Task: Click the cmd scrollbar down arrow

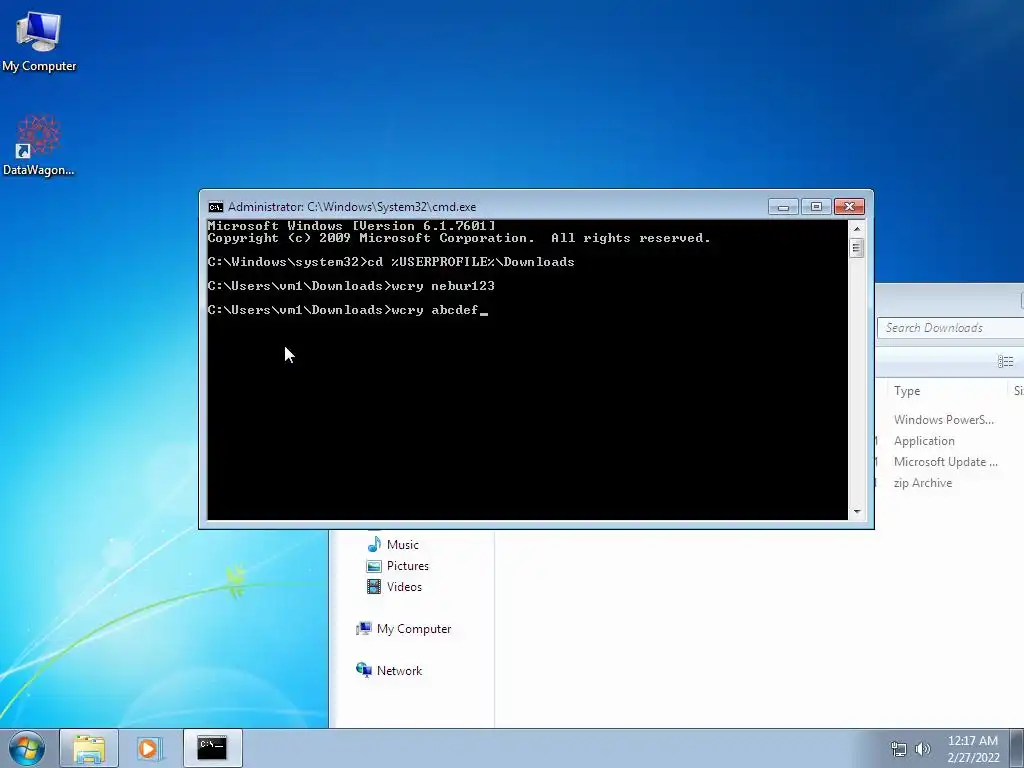Action: [857, 512]
